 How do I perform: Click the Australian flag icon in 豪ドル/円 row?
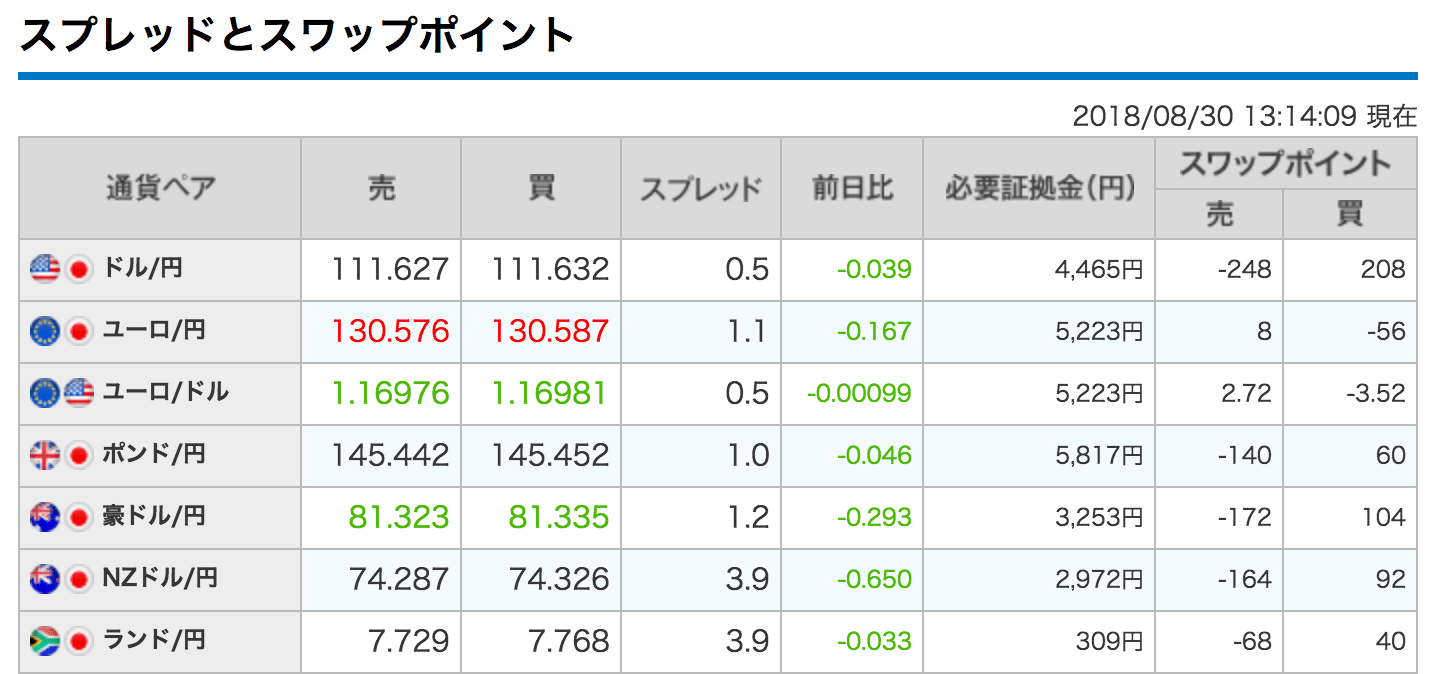[45, 517]
